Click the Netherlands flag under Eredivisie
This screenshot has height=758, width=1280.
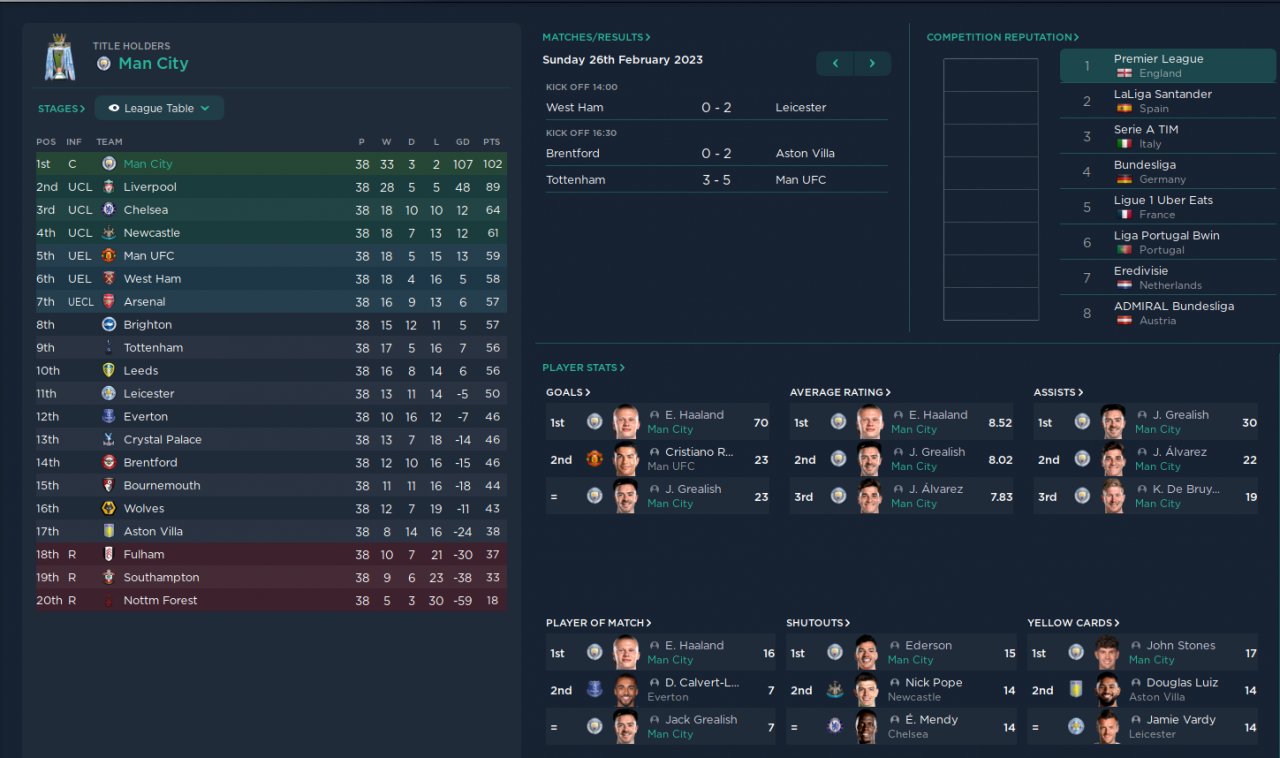pos(1124,285)
